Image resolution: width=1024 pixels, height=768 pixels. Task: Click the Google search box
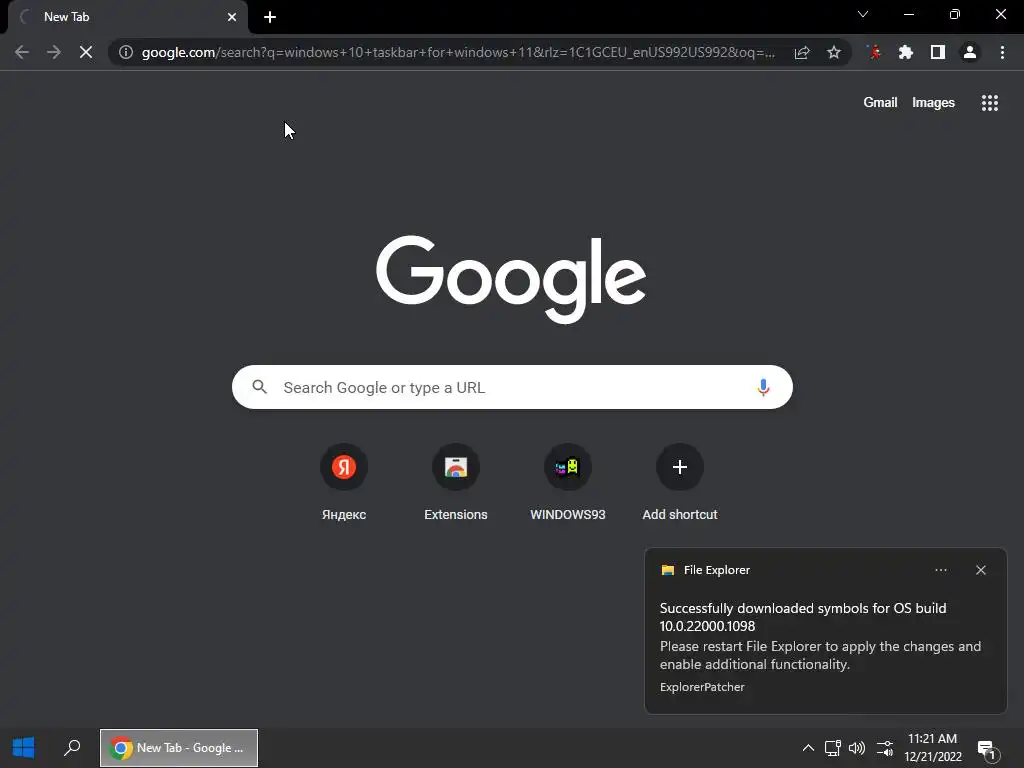(x=512, y=387)
